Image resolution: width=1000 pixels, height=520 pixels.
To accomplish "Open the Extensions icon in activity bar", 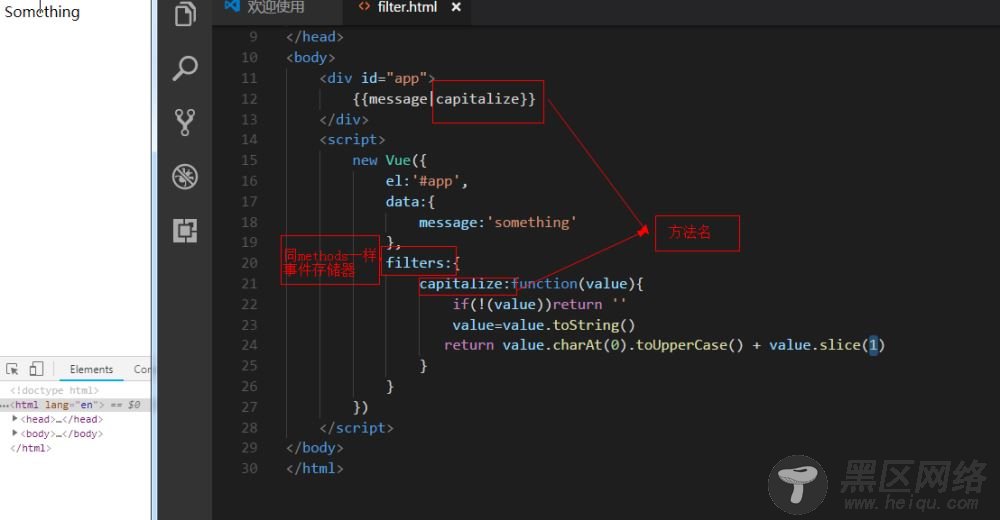I will pos(185,230).
